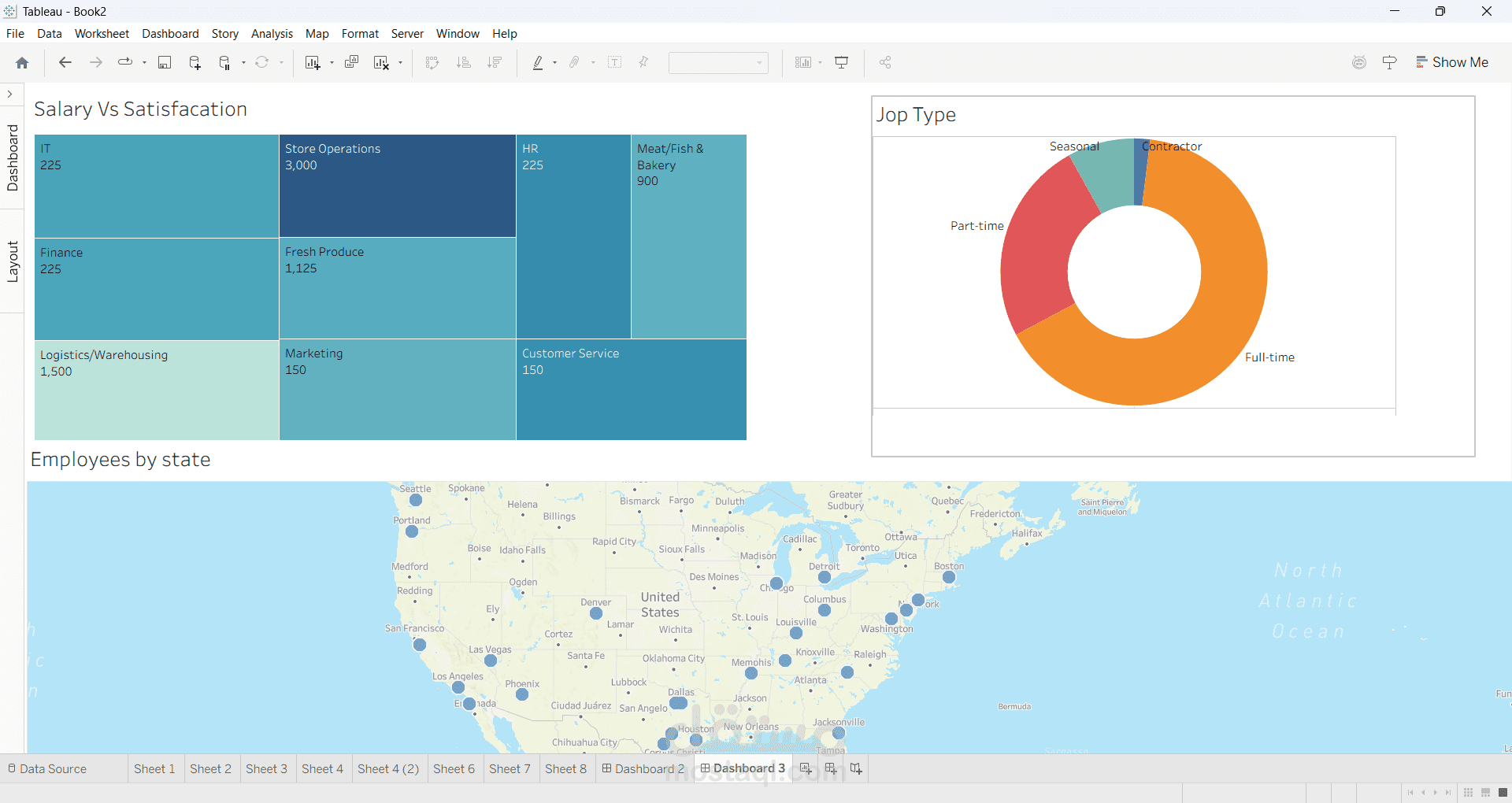Click the Share workbook icon
Viewport: 1512px width, 803px height.
click(885, 62)
